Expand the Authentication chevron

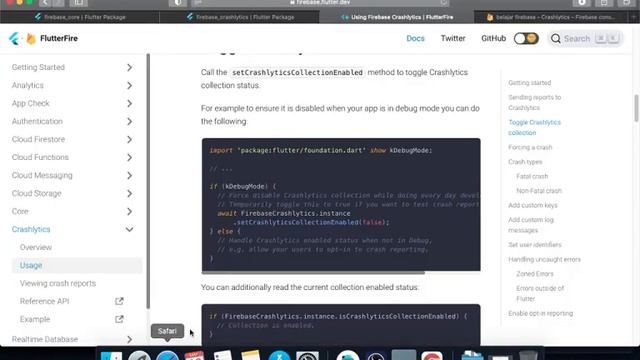[129, 121]
